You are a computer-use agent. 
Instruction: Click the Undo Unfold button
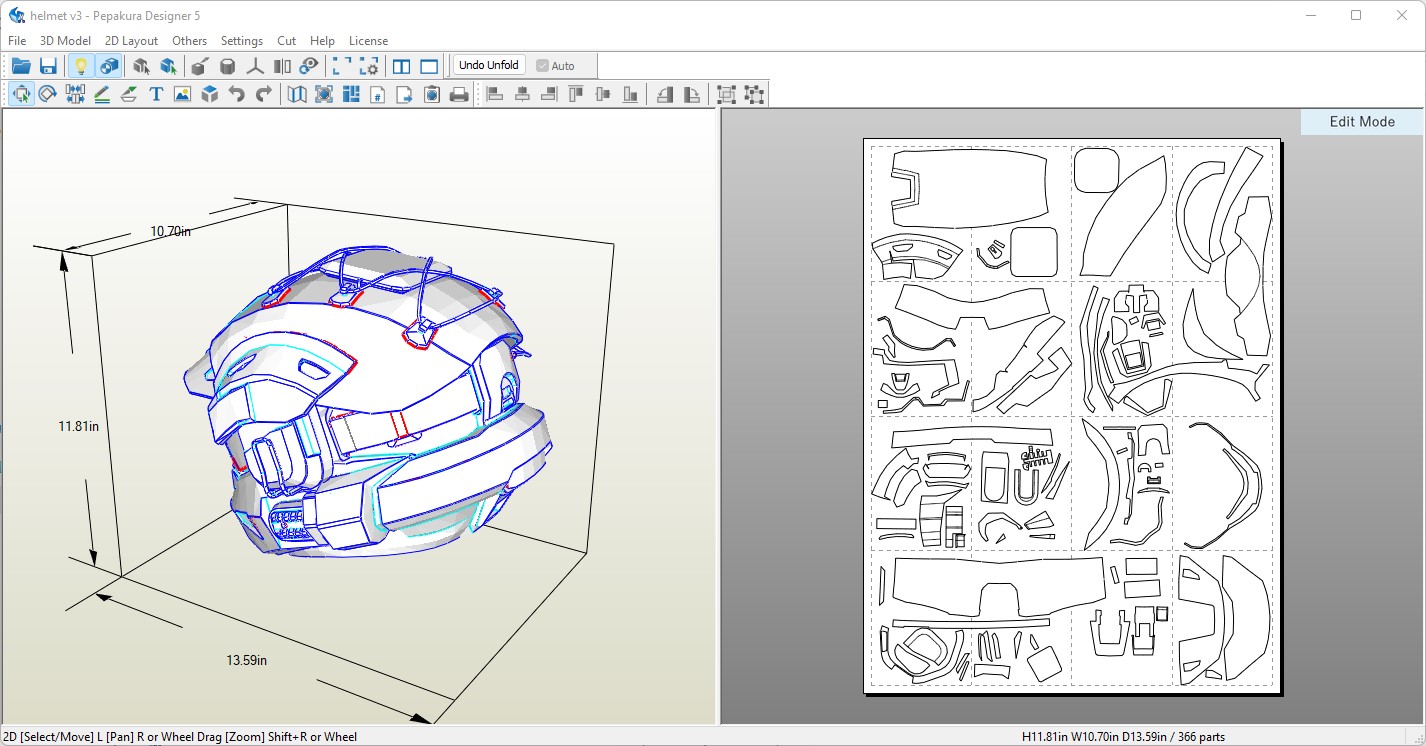489,65
